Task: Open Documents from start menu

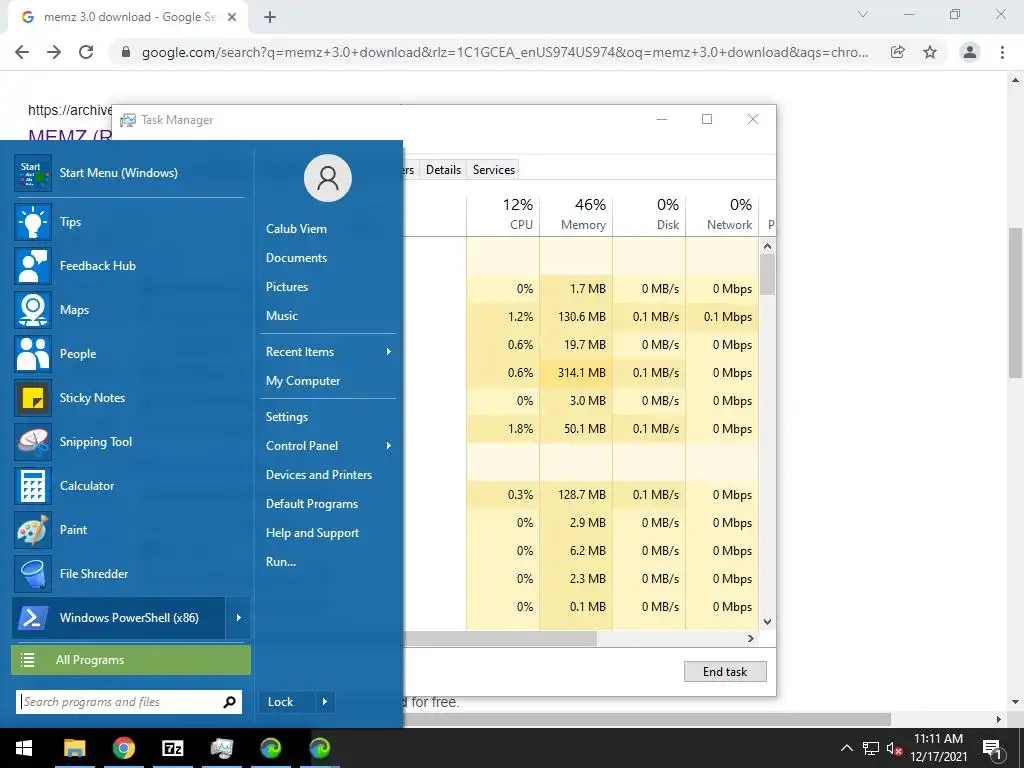Action: 296,258
